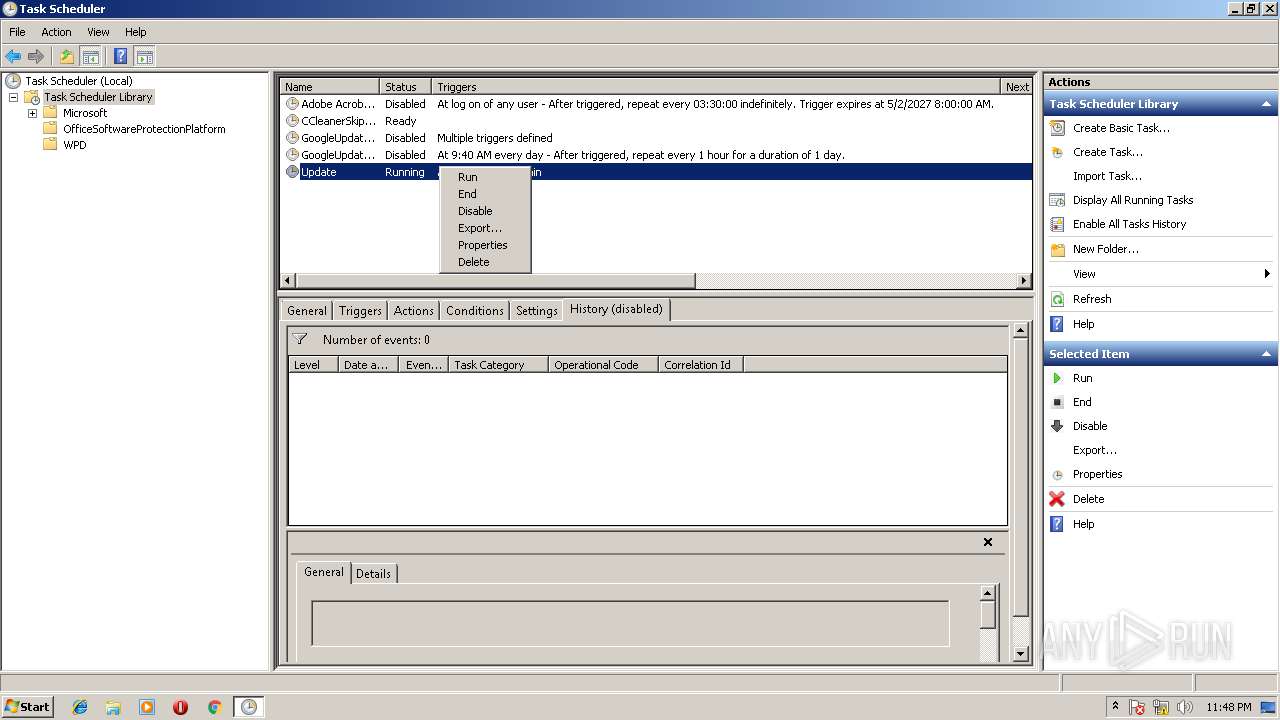Screen dimensions: 1280x720
Task: Sort the task list by Status column
Action: (405, 87)
